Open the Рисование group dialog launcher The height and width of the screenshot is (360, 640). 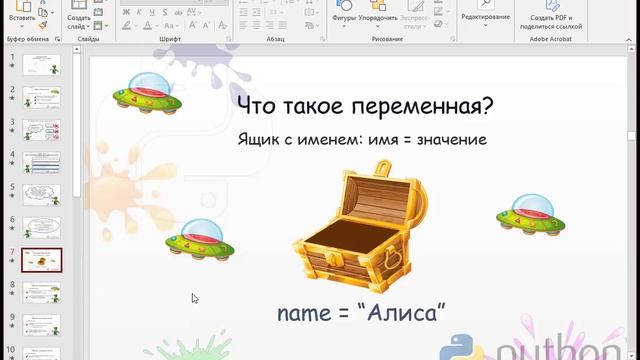(453, 39)
